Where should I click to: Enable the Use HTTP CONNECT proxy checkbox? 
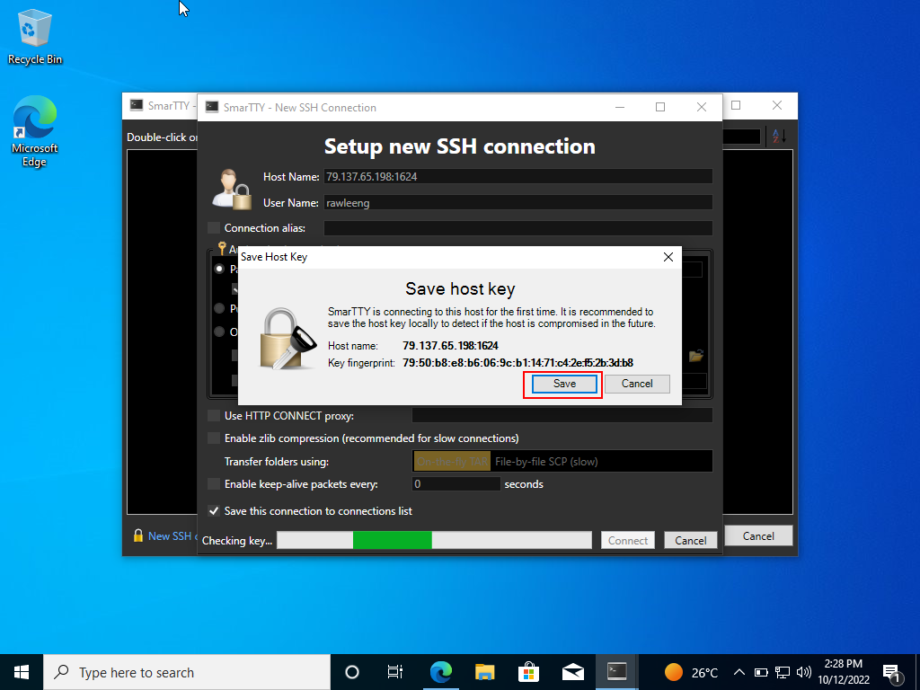click(x=213, y=416)
